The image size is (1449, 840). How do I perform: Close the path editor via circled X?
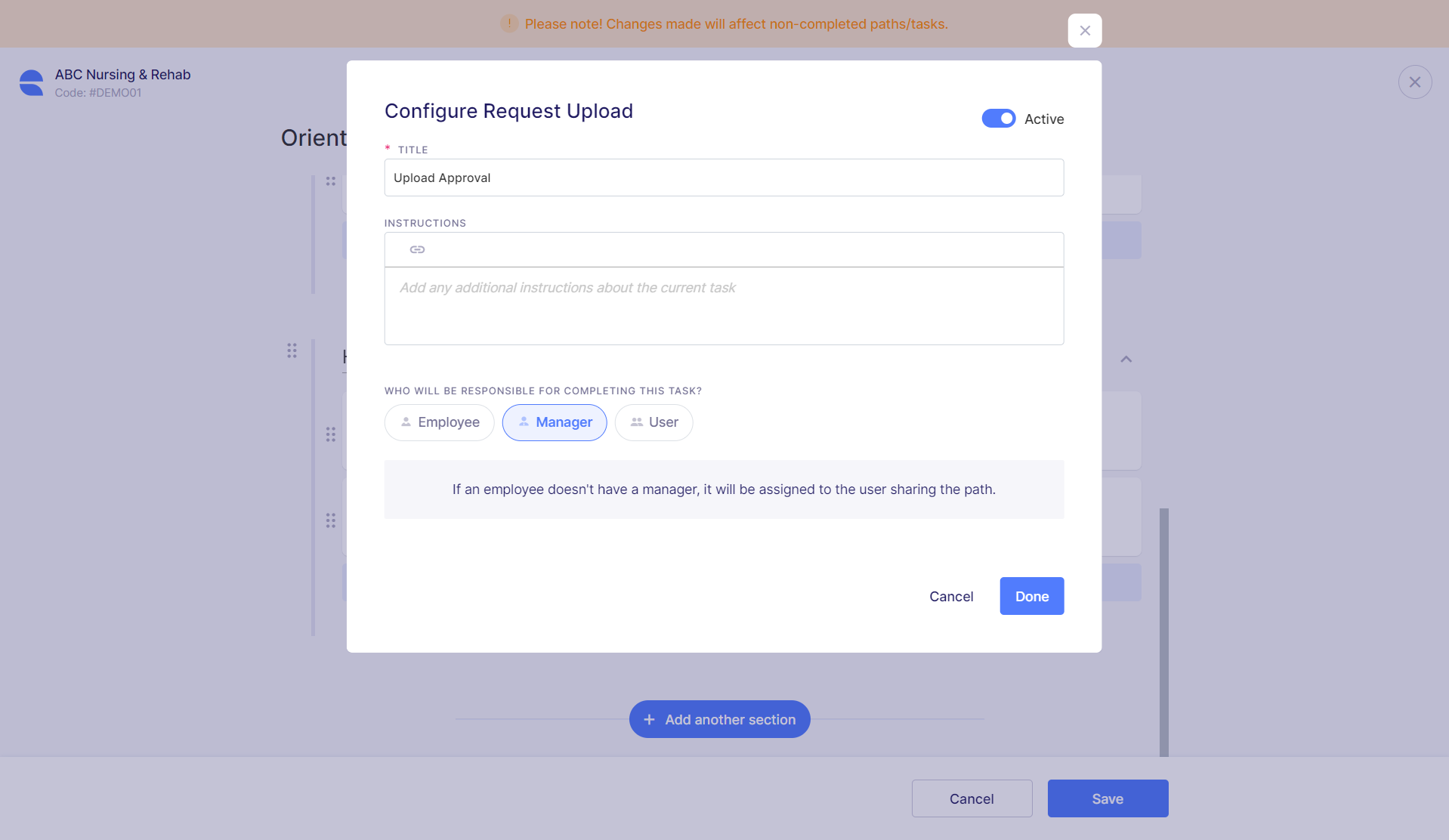point(1414,82)
